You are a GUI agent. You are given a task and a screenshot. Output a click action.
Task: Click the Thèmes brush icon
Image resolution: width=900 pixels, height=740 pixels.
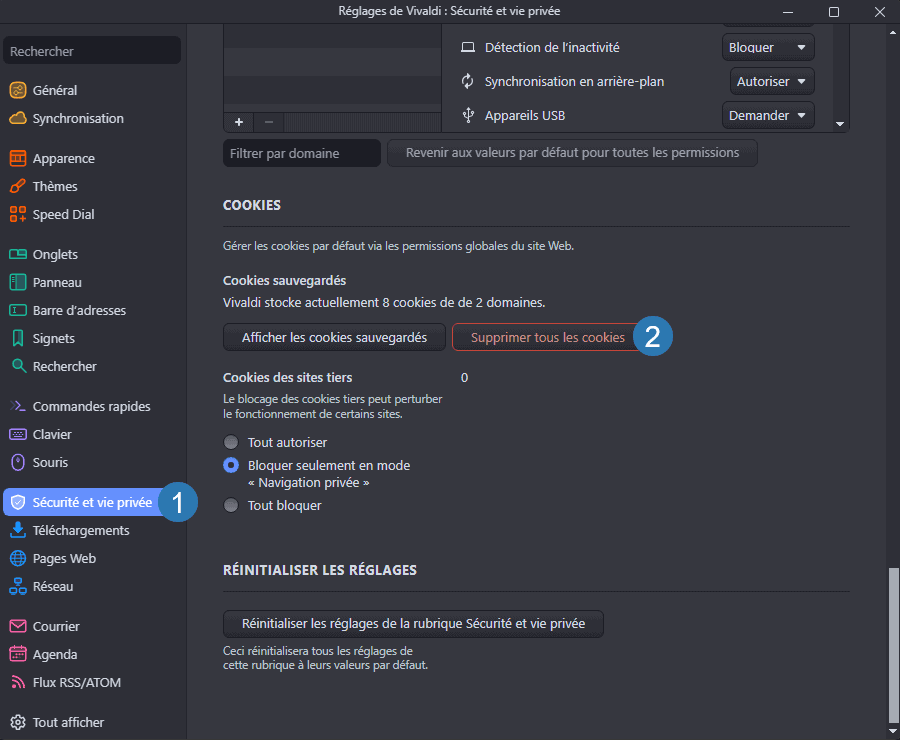coord(18,186)
